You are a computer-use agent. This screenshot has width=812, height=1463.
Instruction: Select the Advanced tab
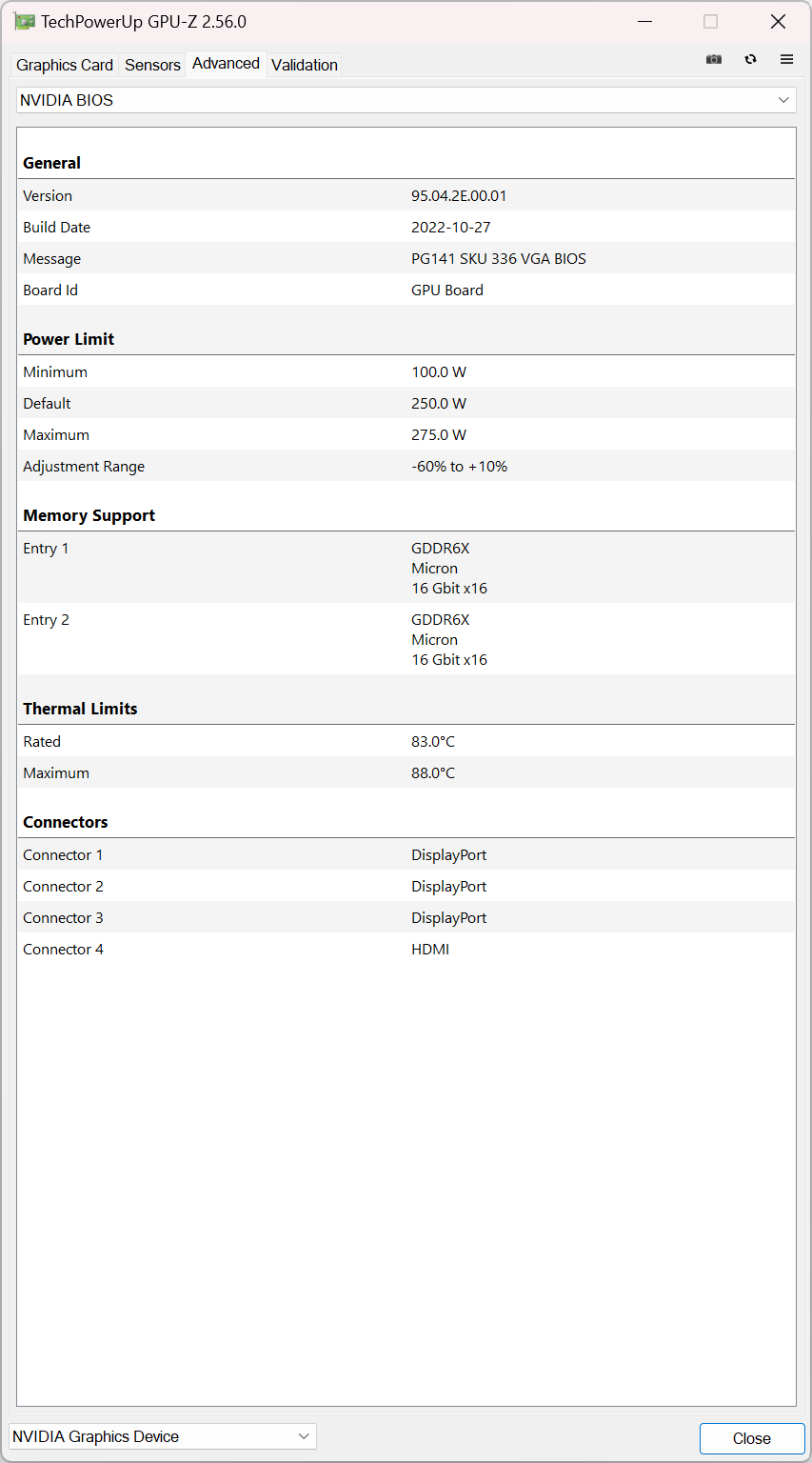pos(226,63)
